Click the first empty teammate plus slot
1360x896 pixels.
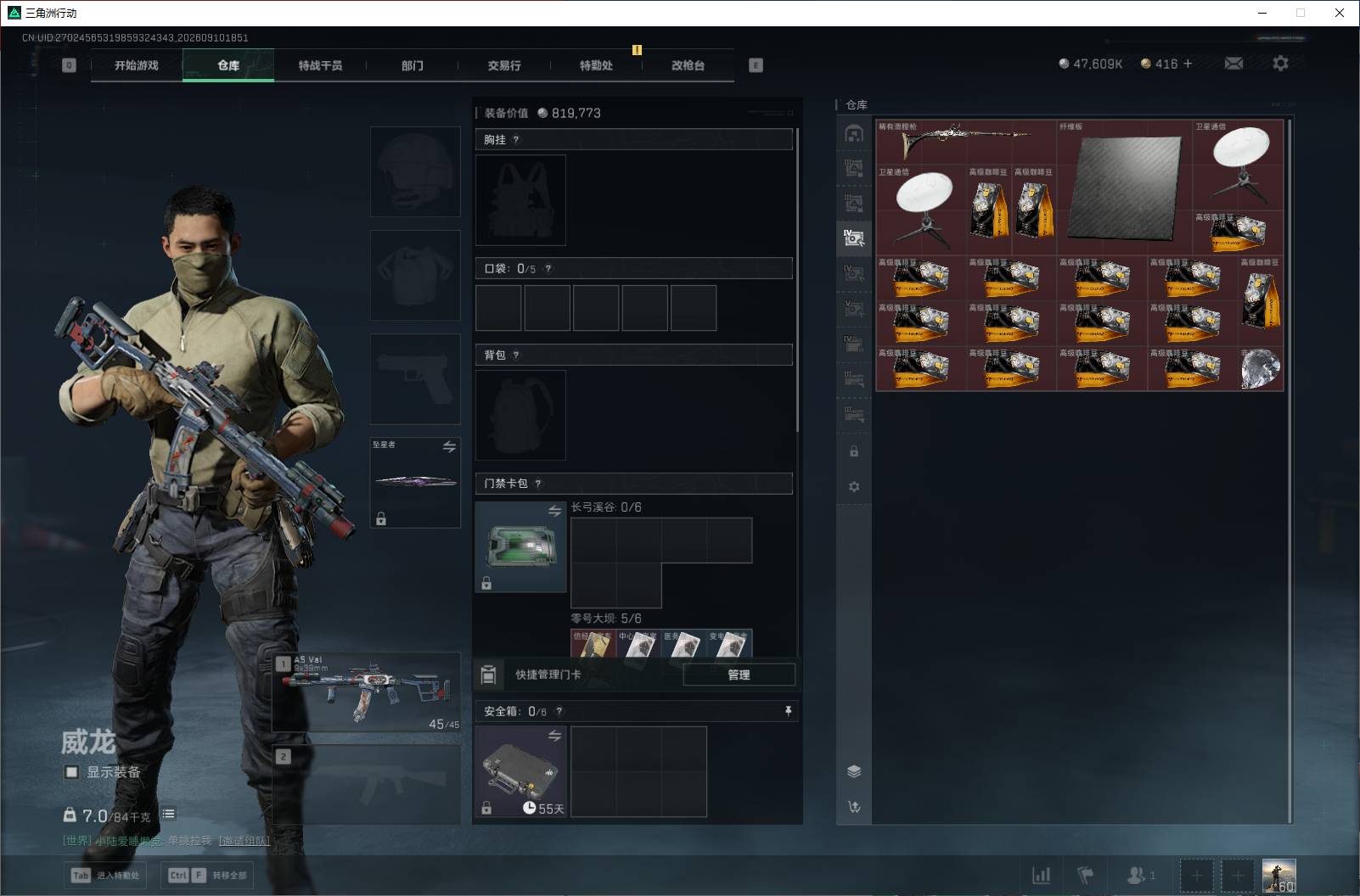pyautogui.click(x=1196, y=875)
